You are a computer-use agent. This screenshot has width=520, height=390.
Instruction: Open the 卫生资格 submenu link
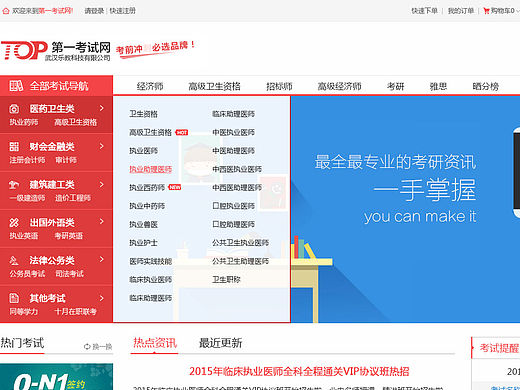click(x=143, y=114)
